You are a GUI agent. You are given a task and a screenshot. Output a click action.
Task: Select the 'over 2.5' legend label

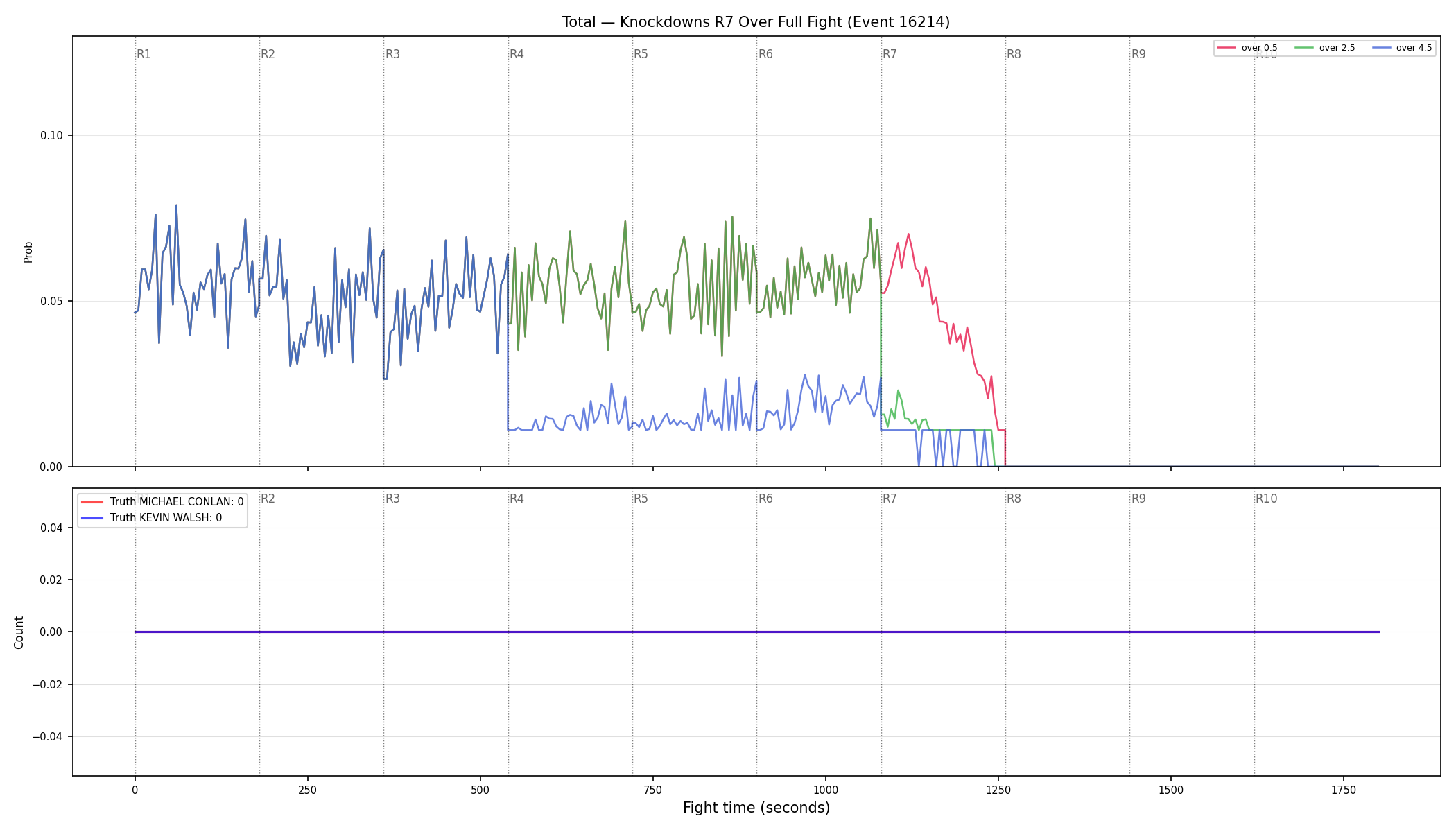point(1337,48)
